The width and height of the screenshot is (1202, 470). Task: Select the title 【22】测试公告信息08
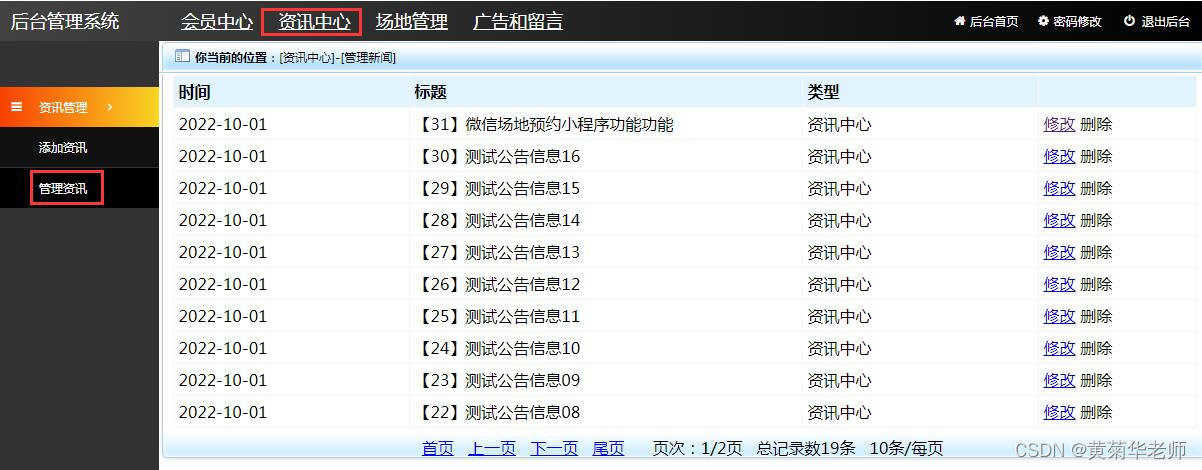(497, 412)
